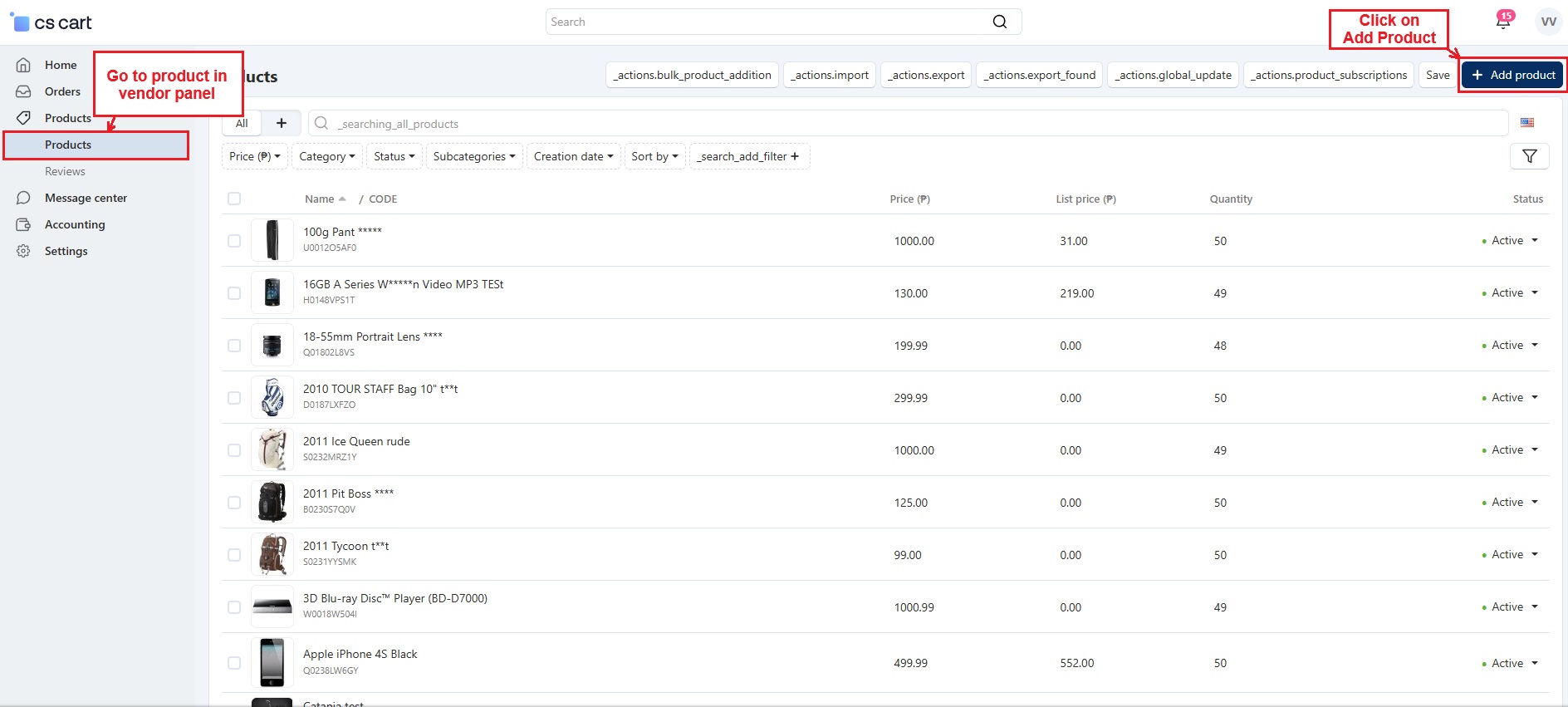
Task: Open the Sort by dropdown
Action: [x=654, y=156]
